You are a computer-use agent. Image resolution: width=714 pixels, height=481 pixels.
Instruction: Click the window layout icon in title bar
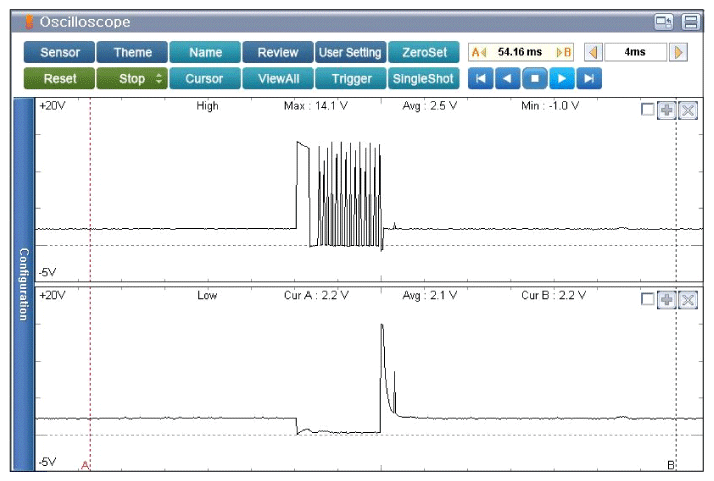tap(664, 22)
